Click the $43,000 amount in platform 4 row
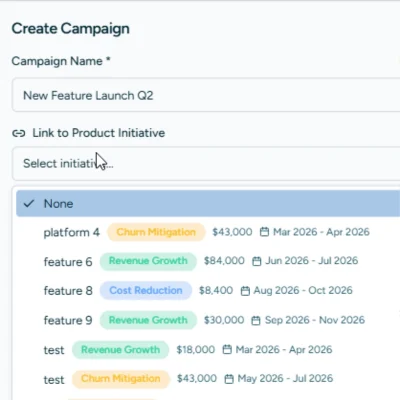This screenshot has height=400, width=400. click(x=232, y=232)
